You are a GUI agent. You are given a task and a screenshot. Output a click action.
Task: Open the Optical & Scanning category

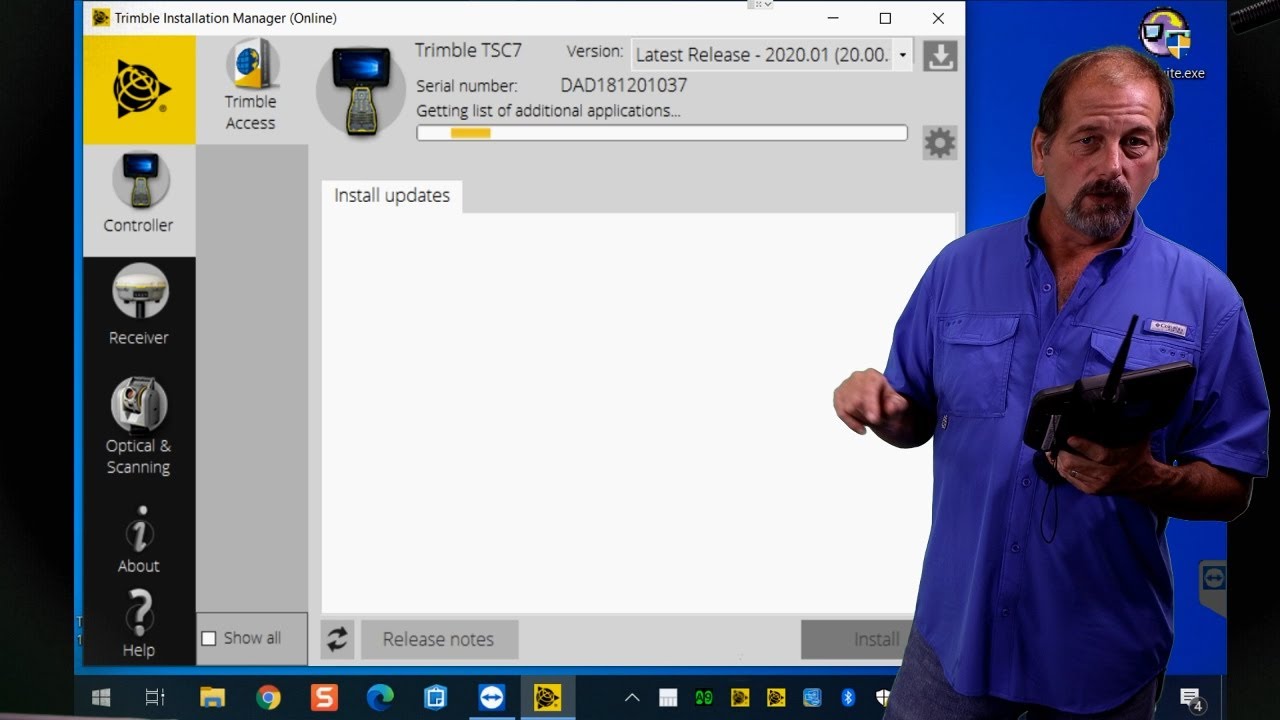(139, 427)
